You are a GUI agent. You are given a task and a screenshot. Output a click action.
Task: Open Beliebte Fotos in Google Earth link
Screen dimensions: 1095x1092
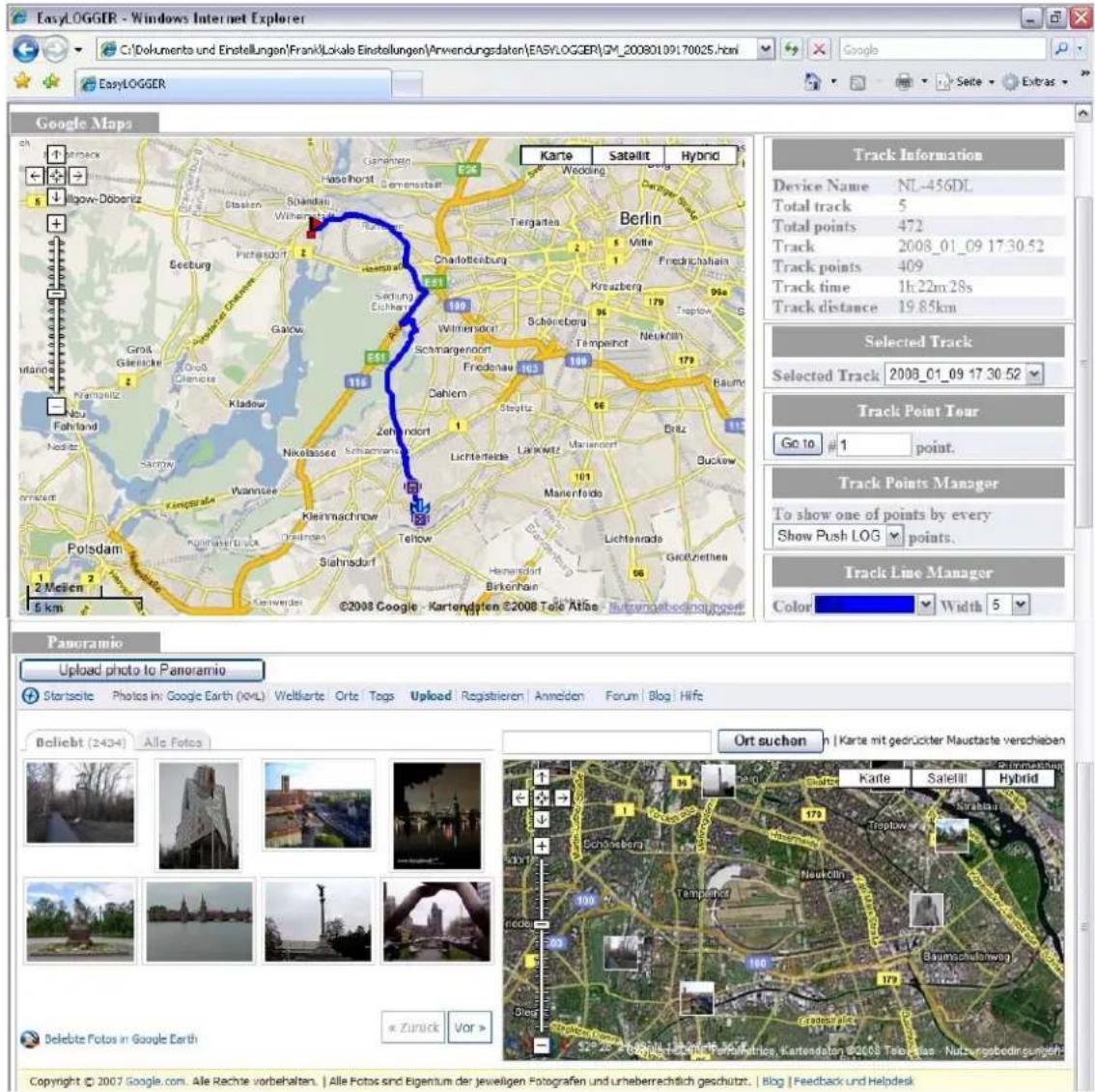click(x=120, y=1039)
